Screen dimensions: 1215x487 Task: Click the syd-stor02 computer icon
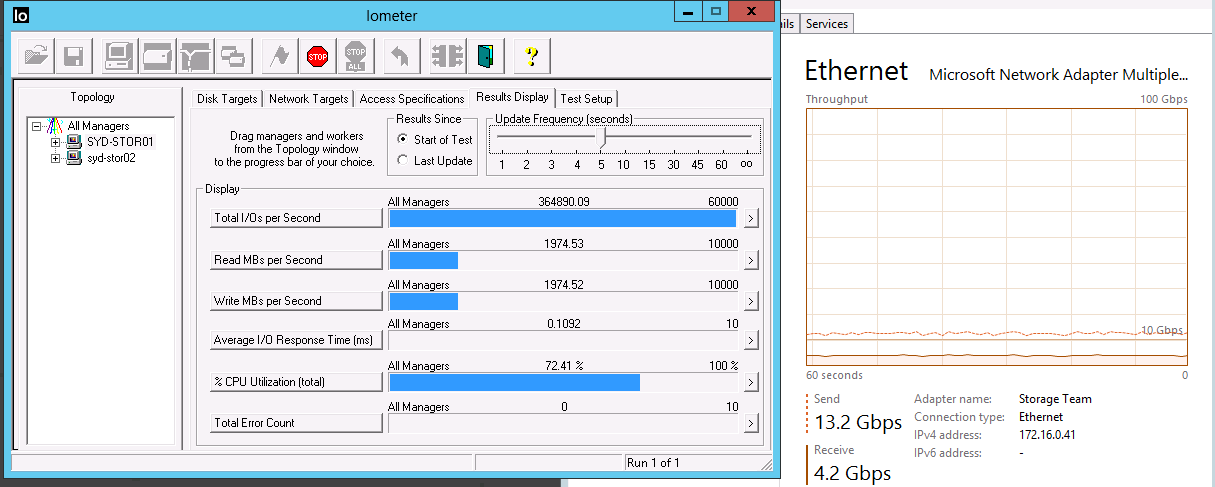tap(74, 158)
